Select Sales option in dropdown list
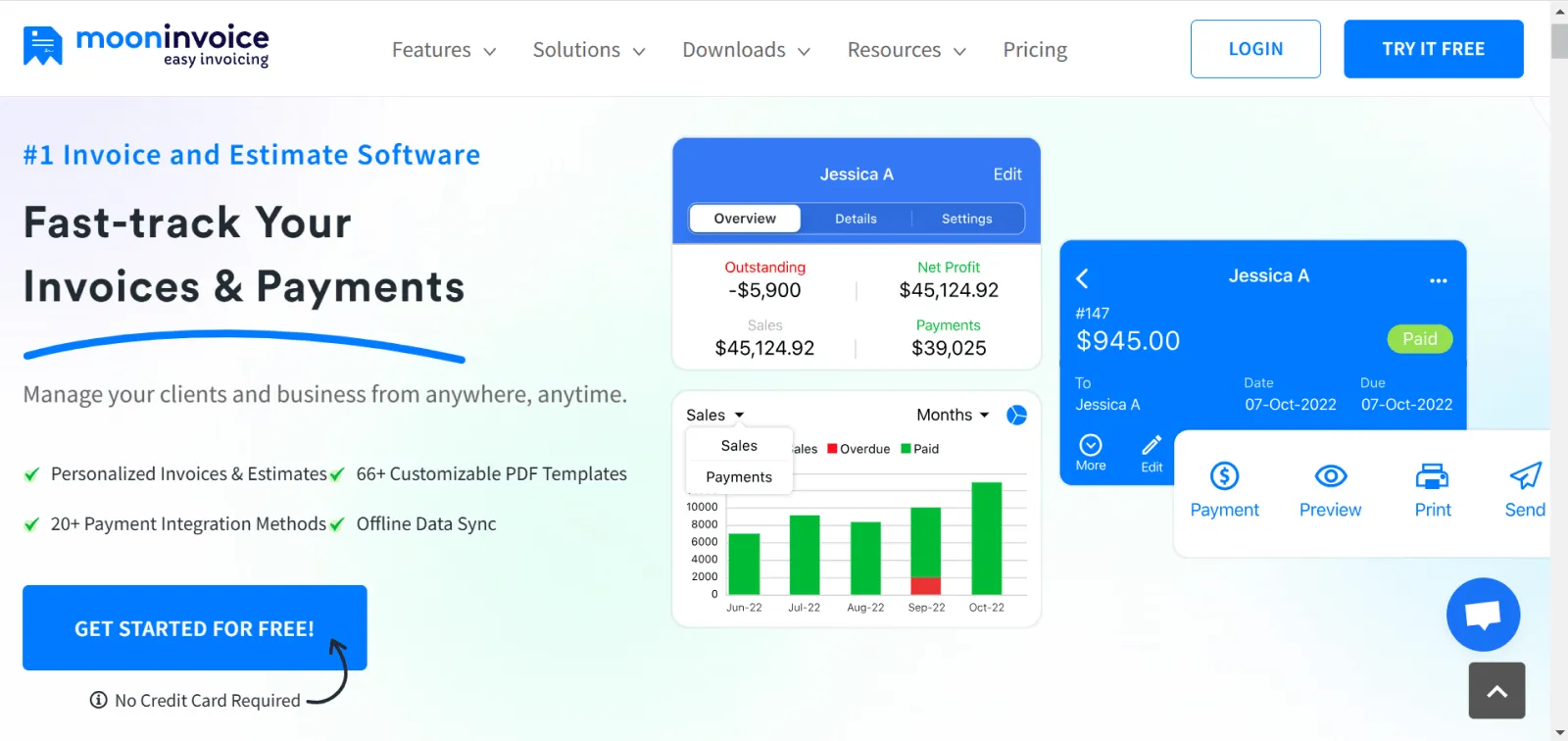Viewport: 1568px width, 741px height. pyautogui.click(x=739, y=445)
